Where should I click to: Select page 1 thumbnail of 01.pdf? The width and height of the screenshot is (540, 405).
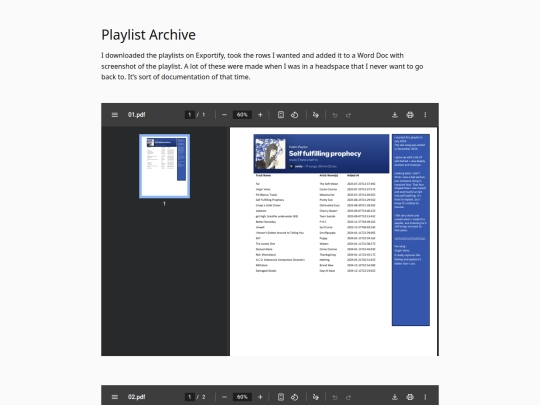[x=164, y=166]
